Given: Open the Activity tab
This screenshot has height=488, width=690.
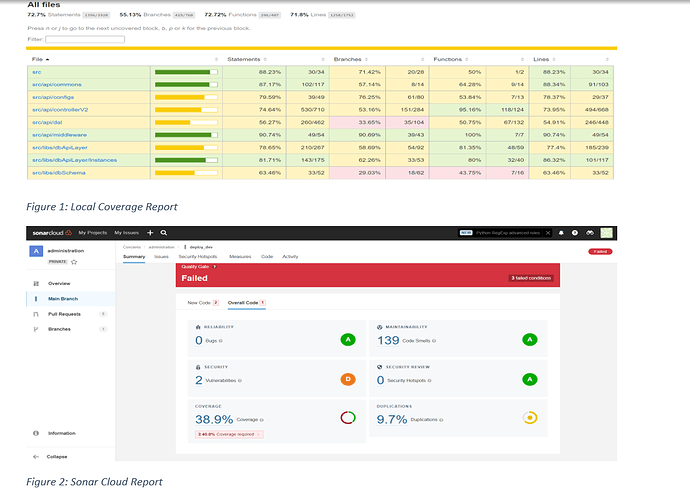Looking at the screenshot, I should tap(290, 257).
